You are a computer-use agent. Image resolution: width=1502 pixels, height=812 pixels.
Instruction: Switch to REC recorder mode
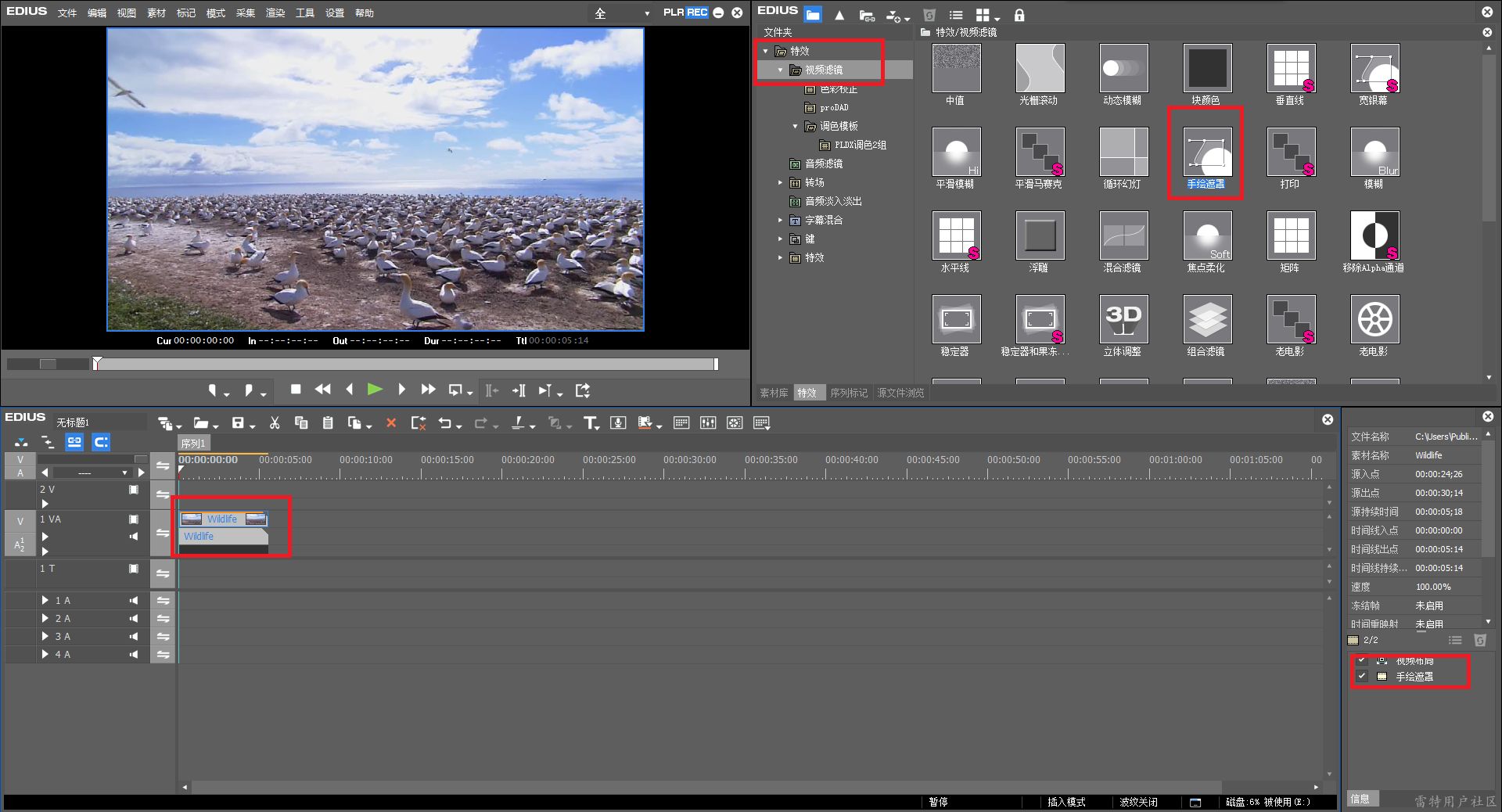pos(697,13)
